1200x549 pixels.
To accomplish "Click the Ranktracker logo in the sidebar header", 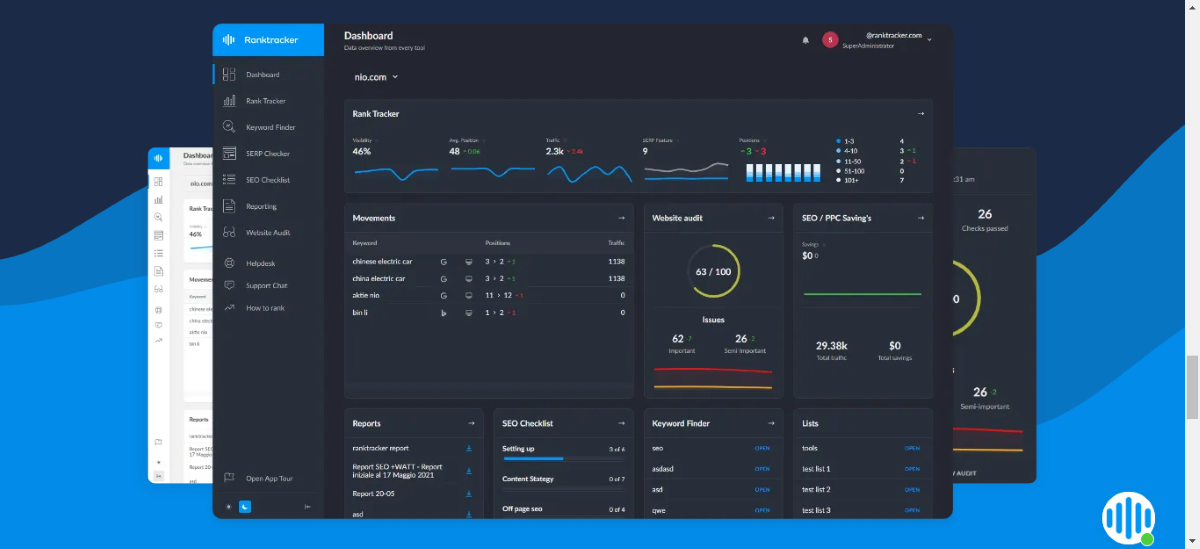I will tap(260, 40).
